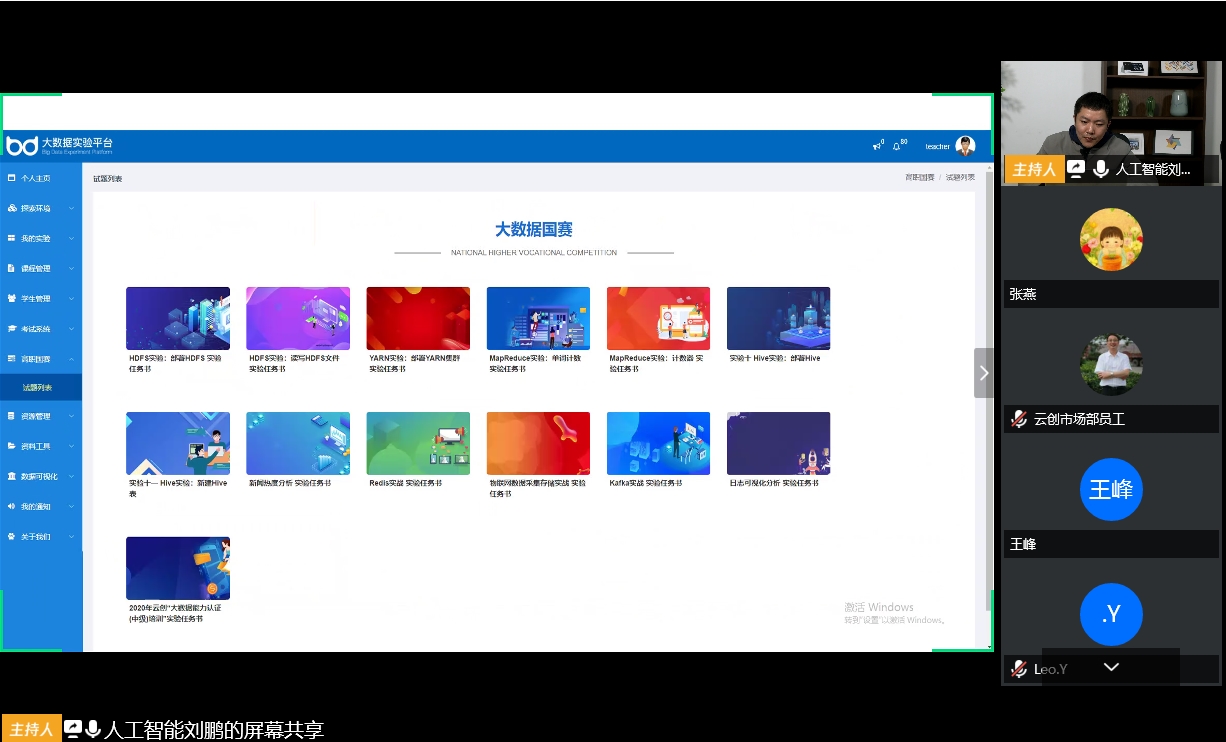Click the megaphone announcements icon in header
The image size is (1226, 742).
(x=877, y=146)
